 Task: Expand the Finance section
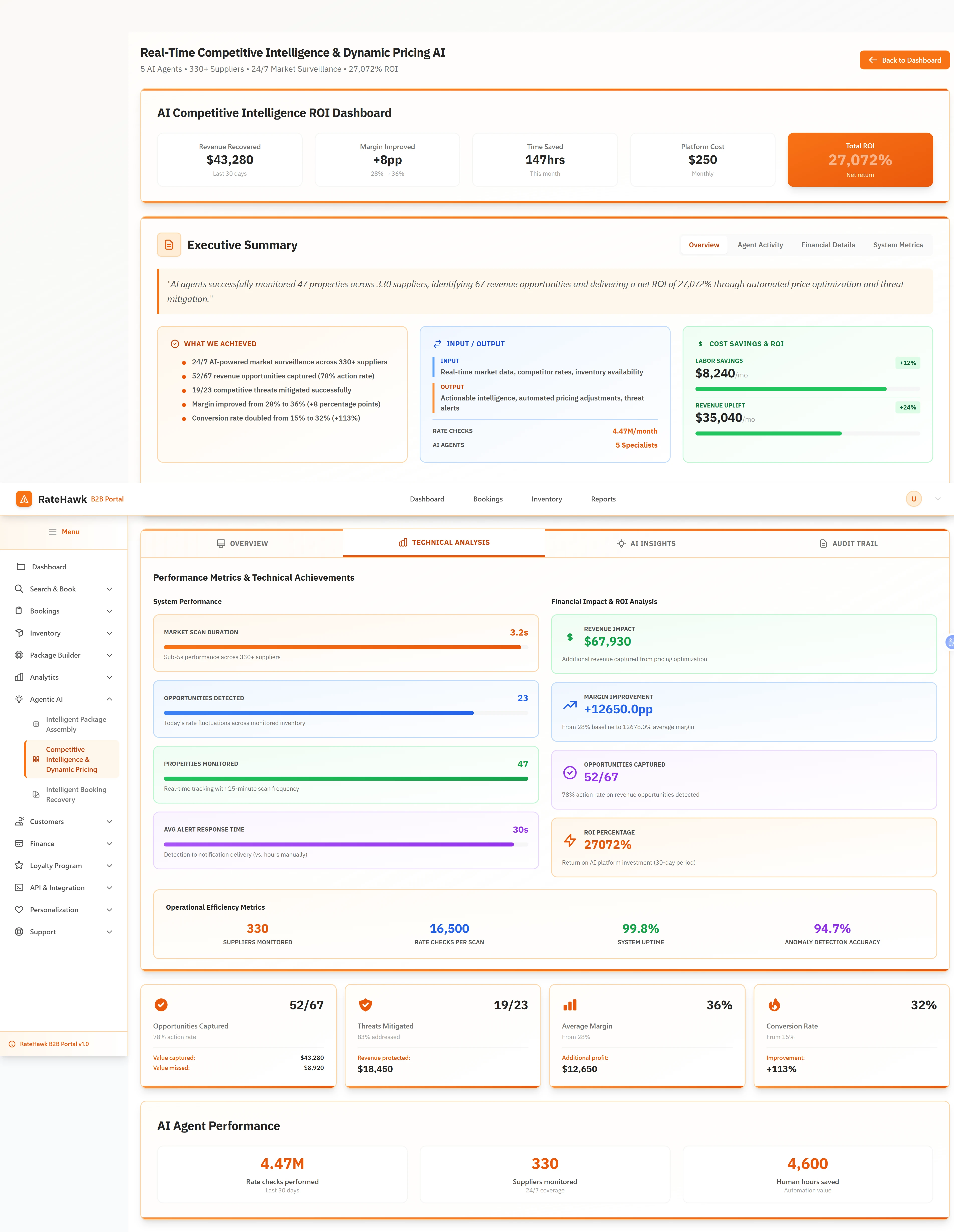pos(109,843)
